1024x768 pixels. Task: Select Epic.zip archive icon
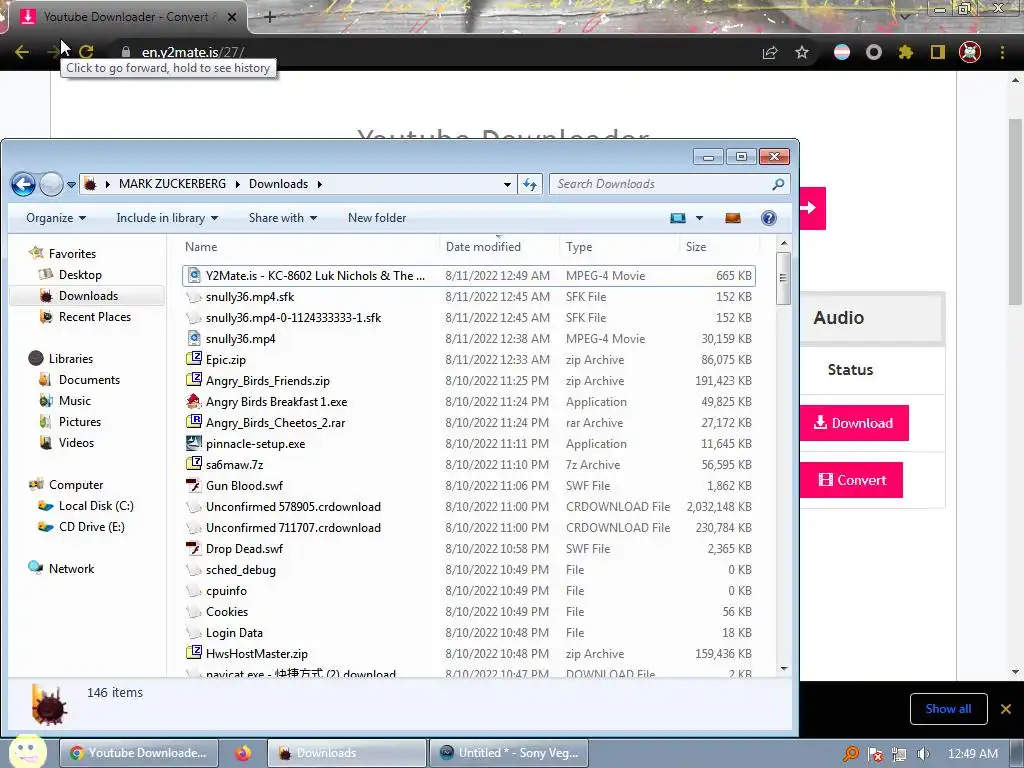[x=194, y=359]
